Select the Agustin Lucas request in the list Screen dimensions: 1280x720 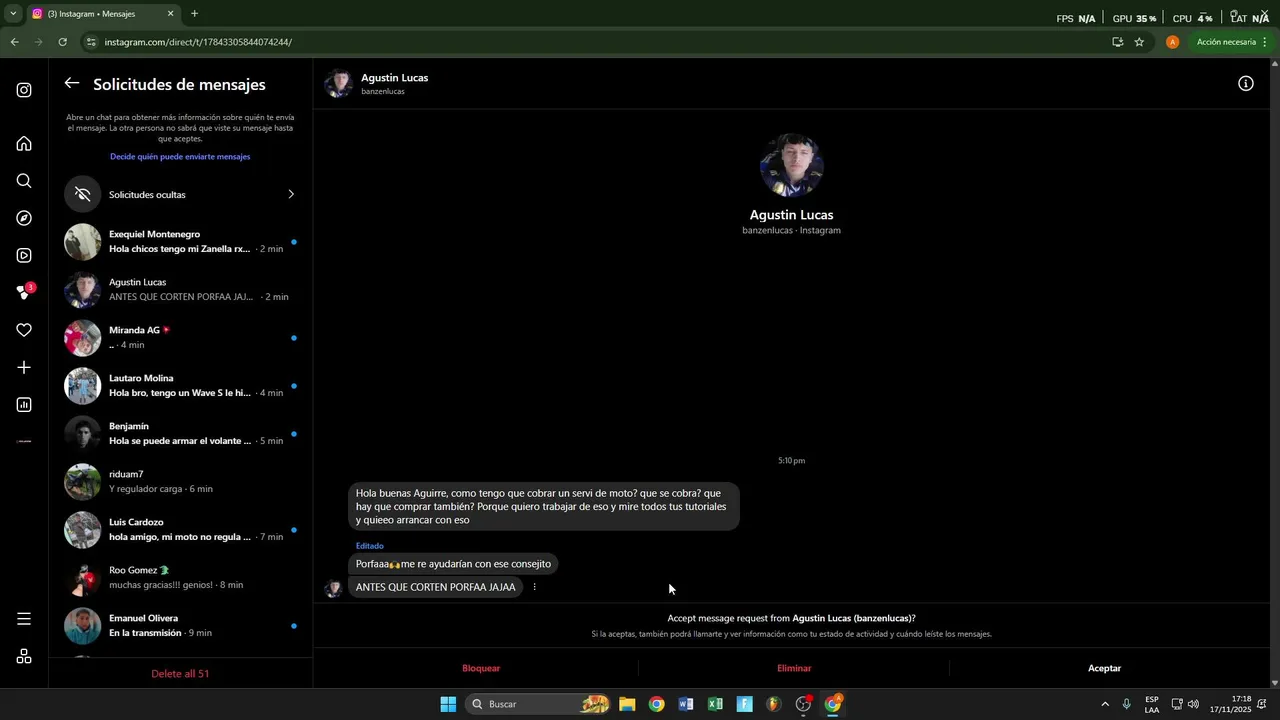coord(181,290)
